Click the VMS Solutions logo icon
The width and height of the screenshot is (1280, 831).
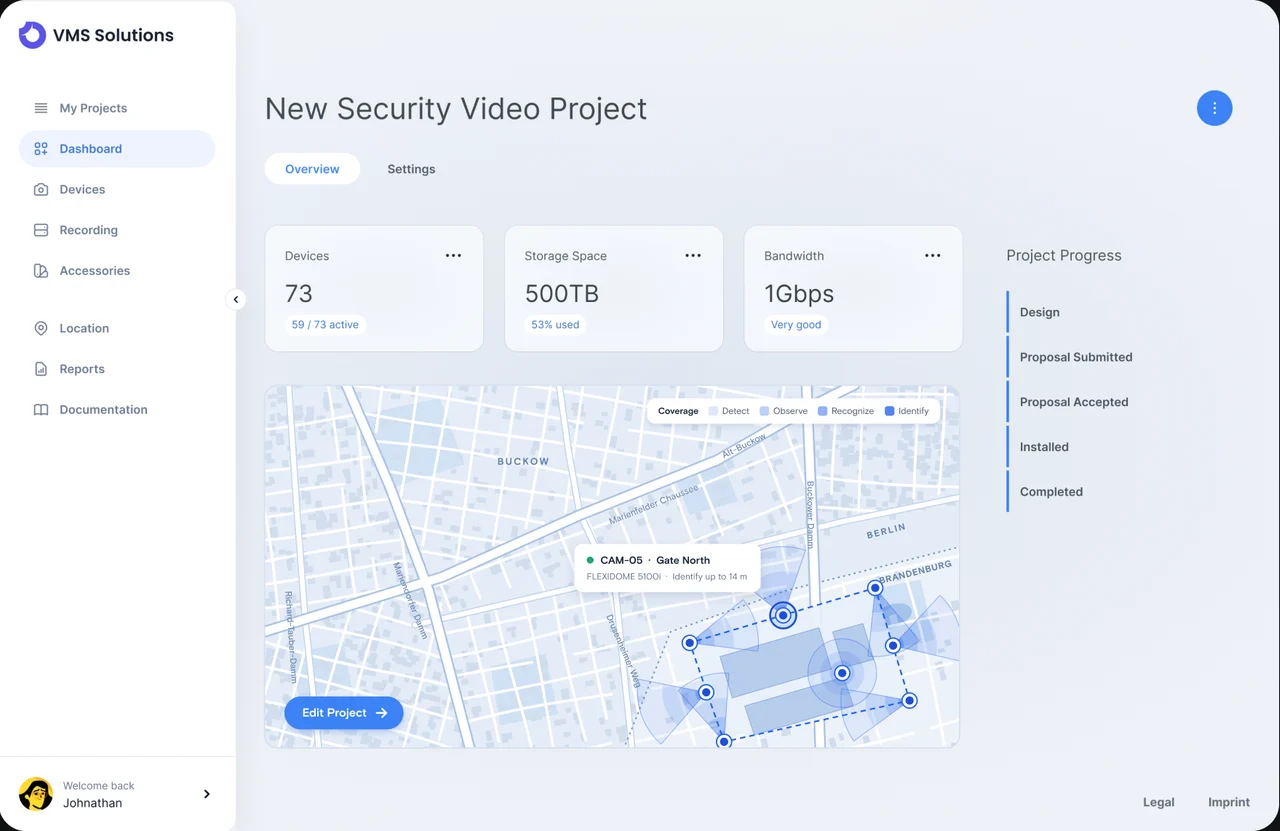click(32, 35)
